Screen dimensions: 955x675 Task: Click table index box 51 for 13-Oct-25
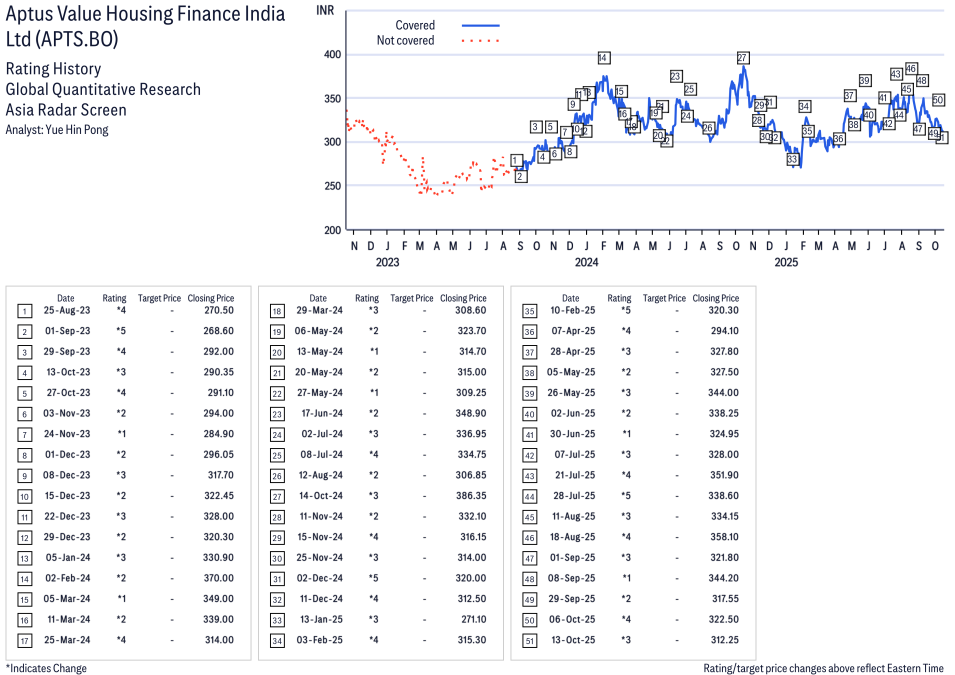pos(530,639)
